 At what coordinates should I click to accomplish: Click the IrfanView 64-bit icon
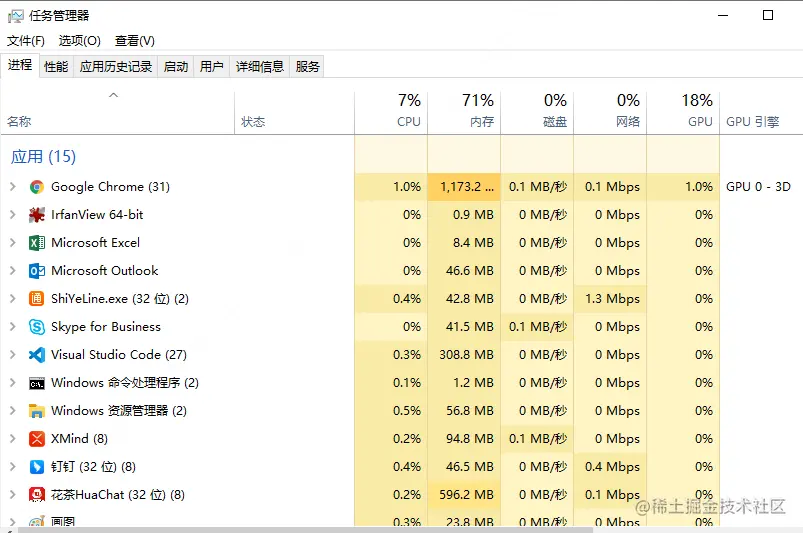36,215
